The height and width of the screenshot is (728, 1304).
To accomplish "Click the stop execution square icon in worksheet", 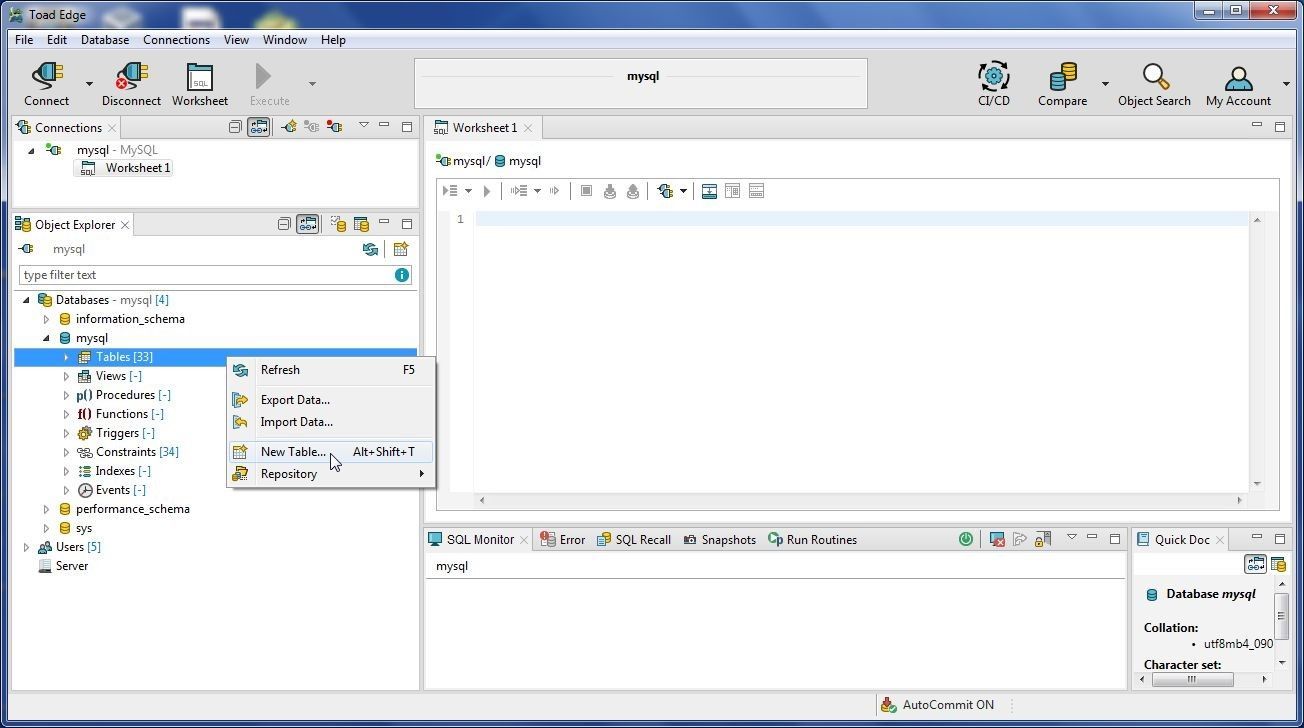I will 586,191.
